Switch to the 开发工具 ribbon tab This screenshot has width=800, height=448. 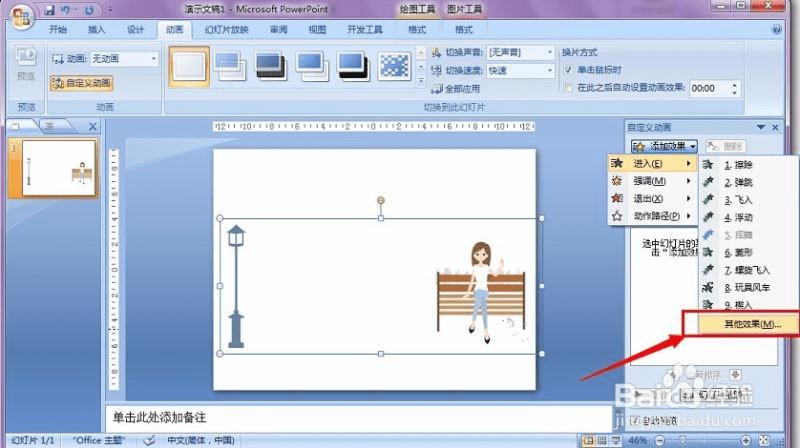point(365,30)
